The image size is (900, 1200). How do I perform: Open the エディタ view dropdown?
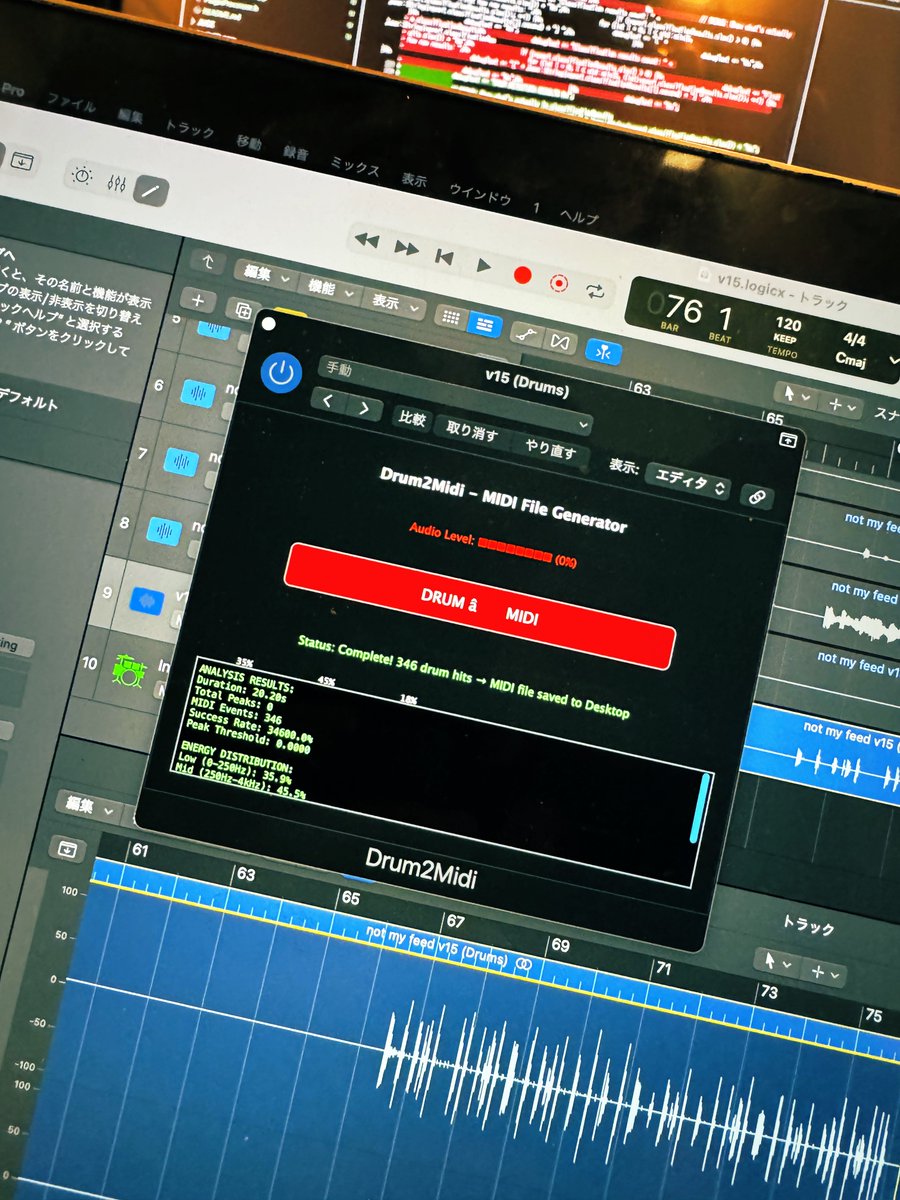coord(689,482)
